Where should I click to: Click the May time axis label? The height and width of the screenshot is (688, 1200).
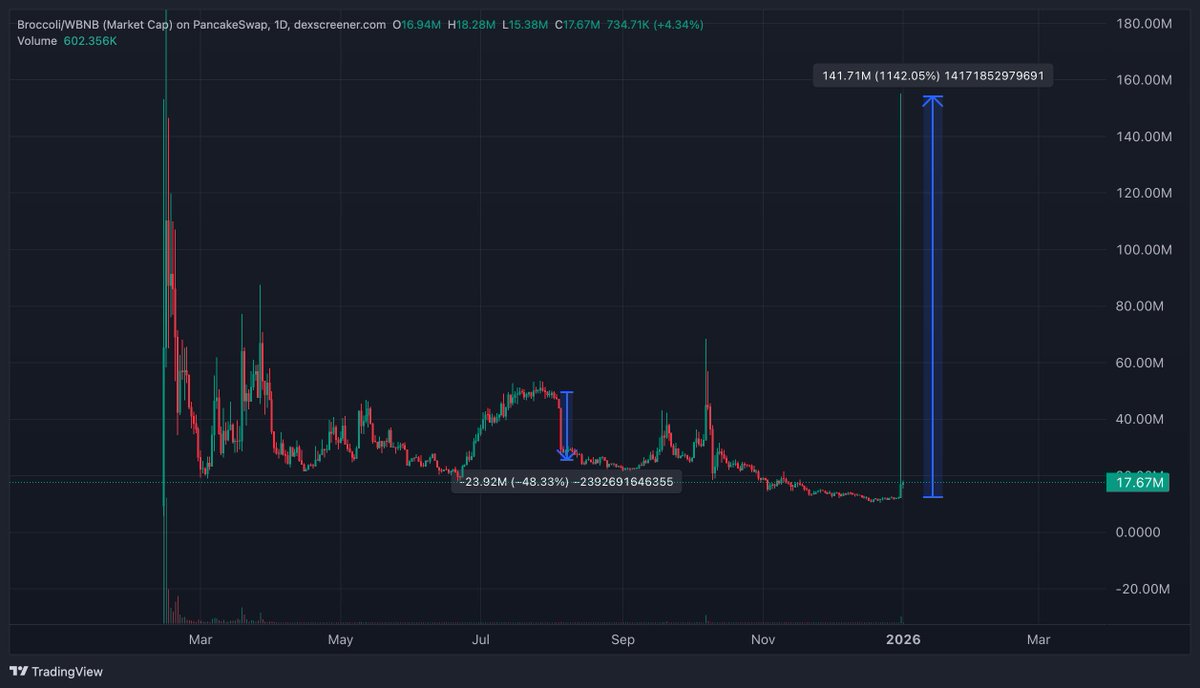click(x=341, y=639)
